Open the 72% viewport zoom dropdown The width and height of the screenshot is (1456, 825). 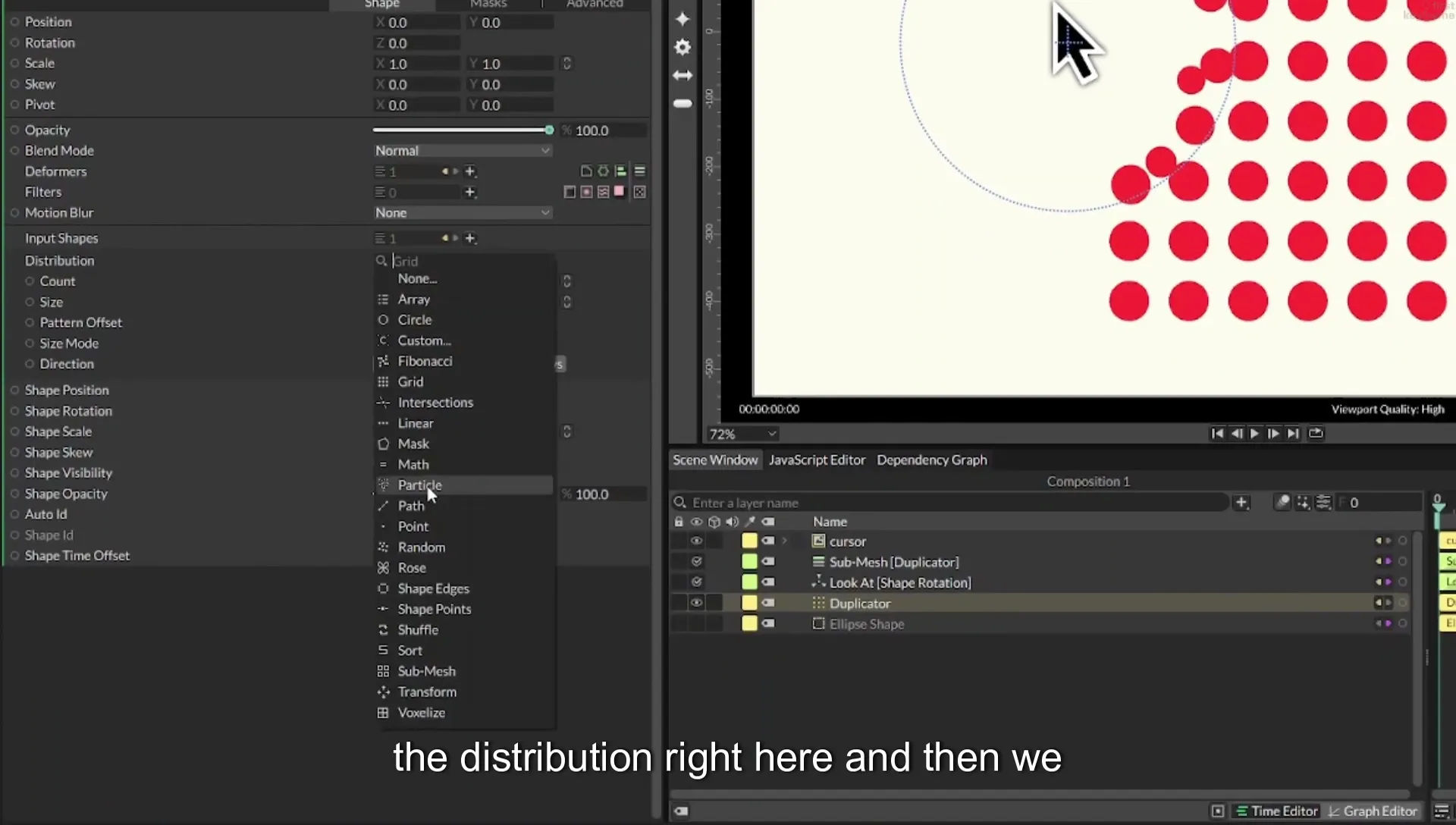point(742,434)
